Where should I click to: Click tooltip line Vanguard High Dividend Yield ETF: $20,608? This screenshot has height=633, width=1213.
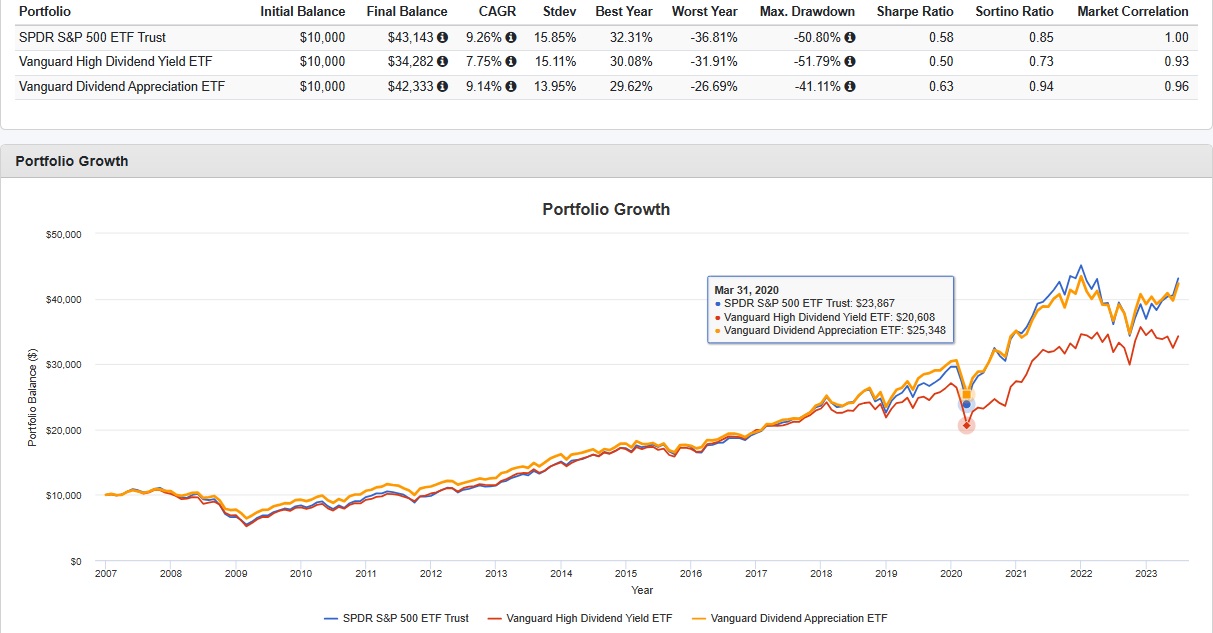click(825, 316)
